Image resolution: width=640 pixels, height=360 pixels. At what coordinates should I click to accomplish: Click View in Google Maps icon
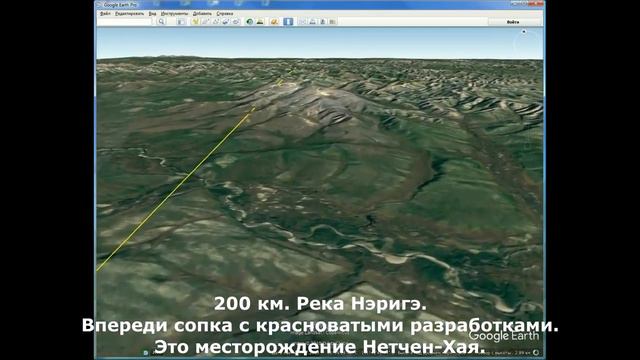tap(333, 22)
